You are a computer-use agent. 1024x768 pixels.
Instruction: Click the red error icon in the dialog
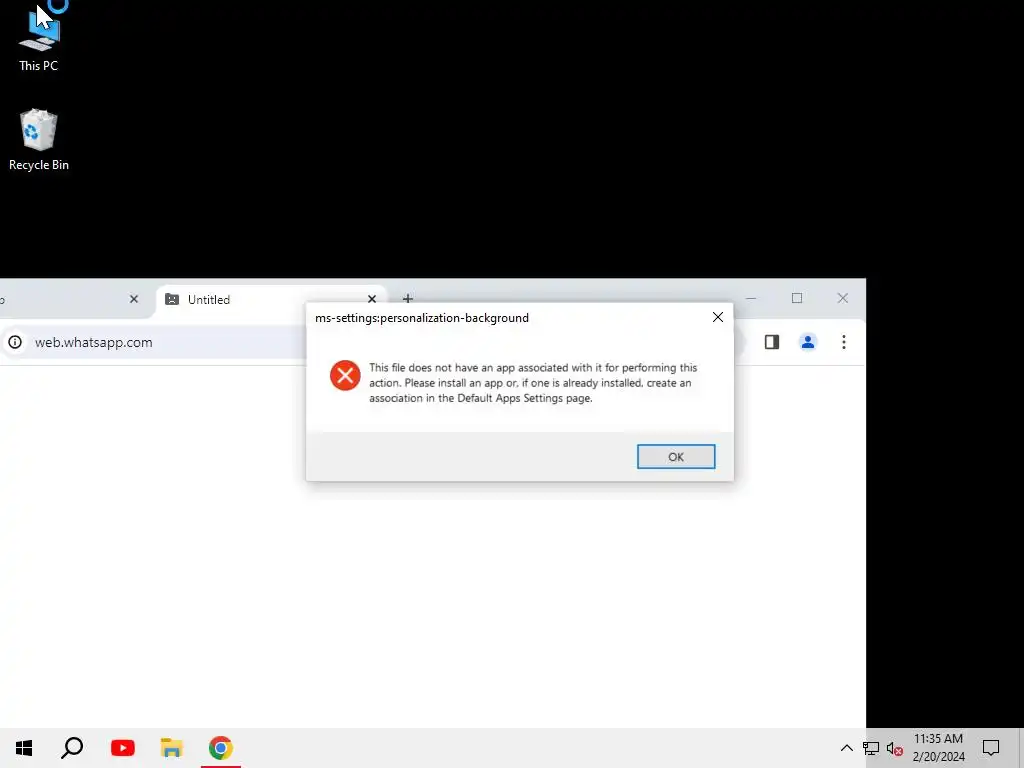pyautogui.click(x=345, y=376)
